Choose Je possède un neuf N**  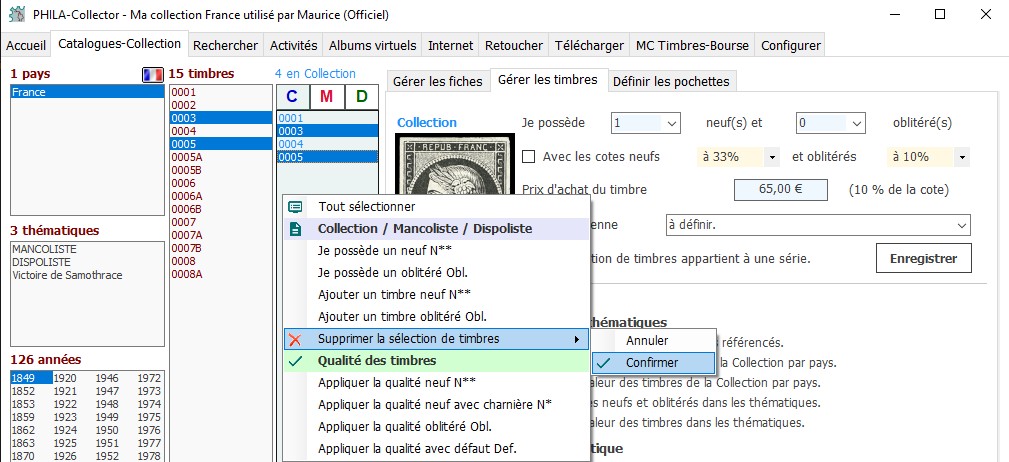[x=436, y=250]
